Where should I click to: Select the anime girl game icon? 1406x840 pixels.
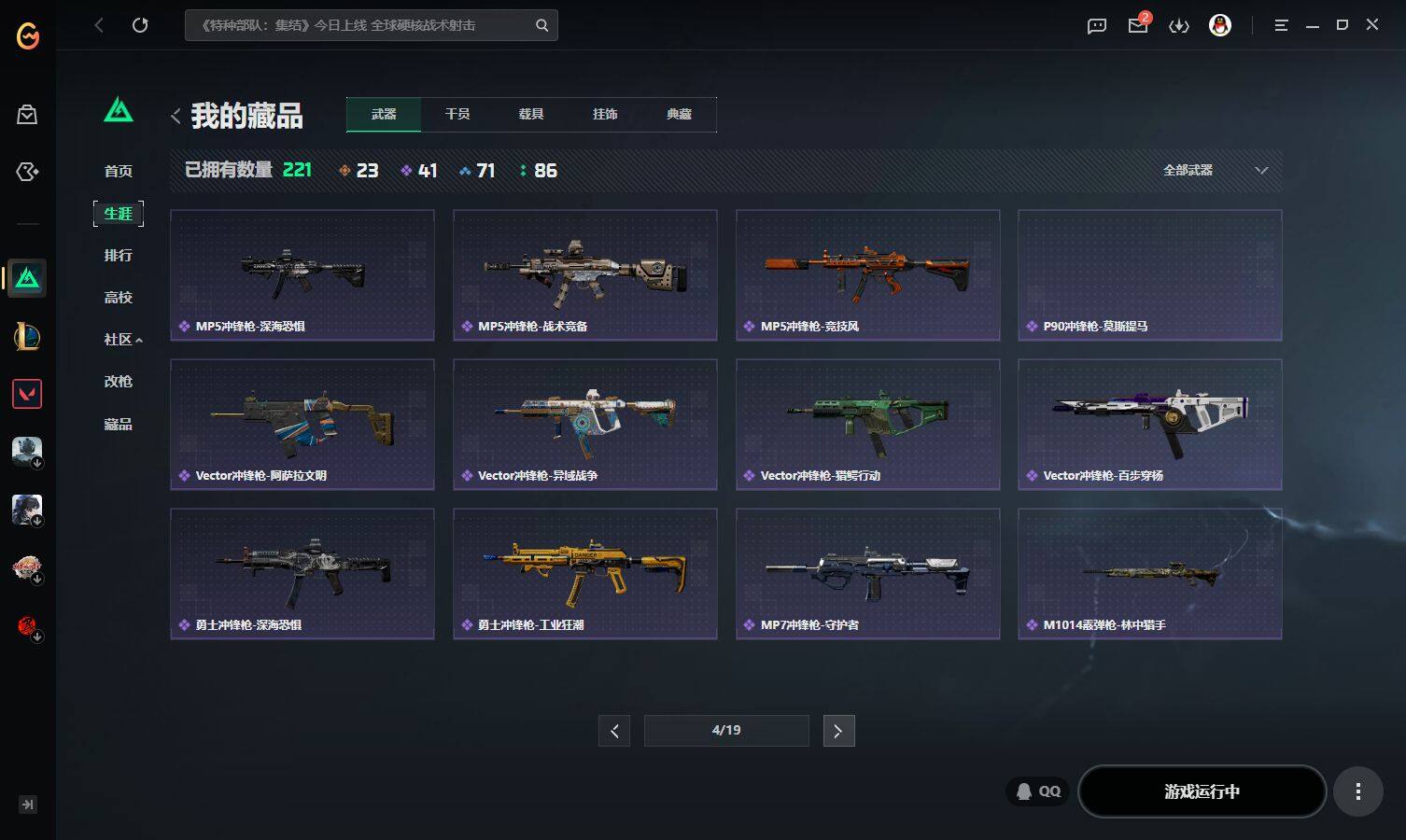27,510
